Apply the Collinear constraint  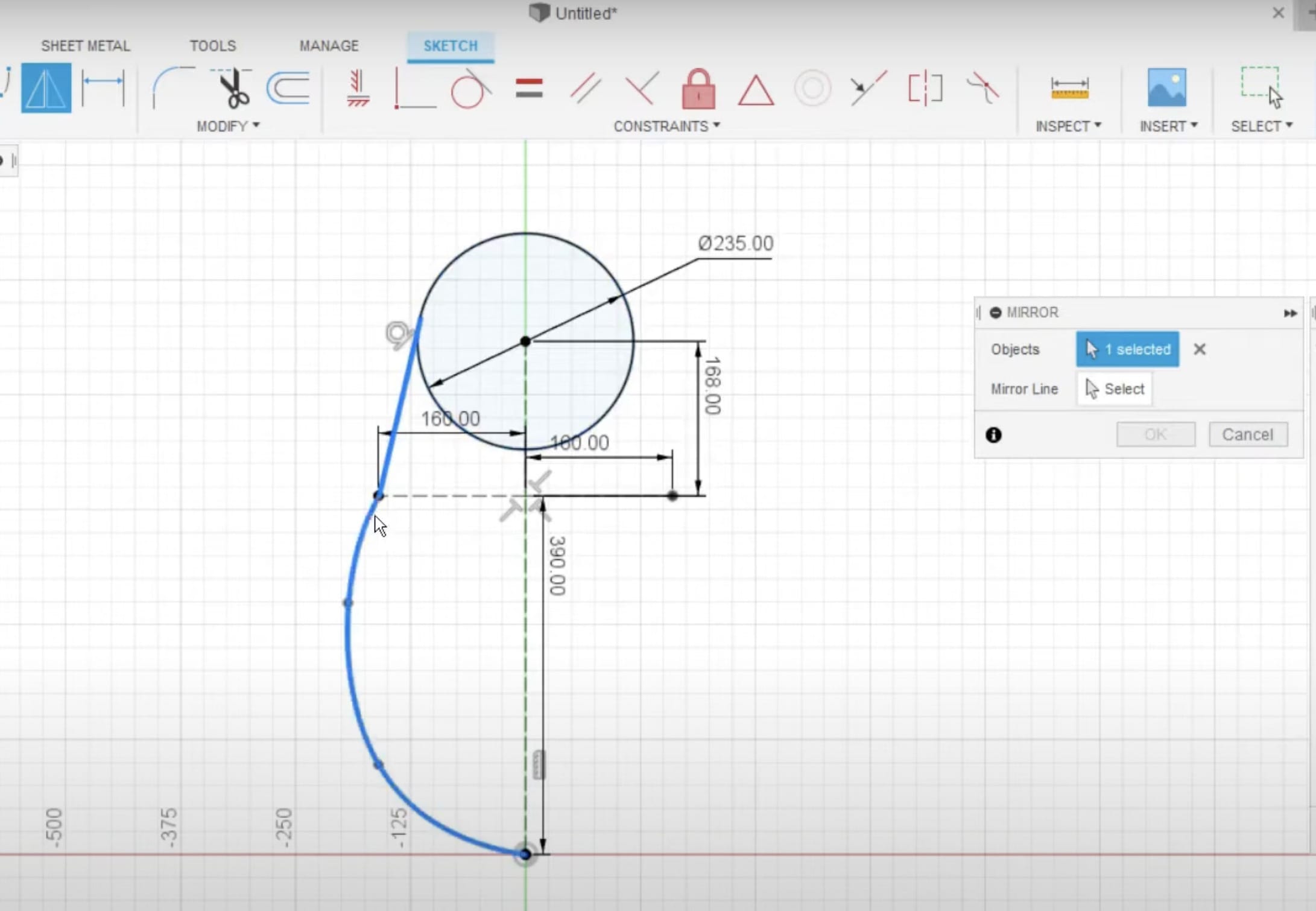868,88
